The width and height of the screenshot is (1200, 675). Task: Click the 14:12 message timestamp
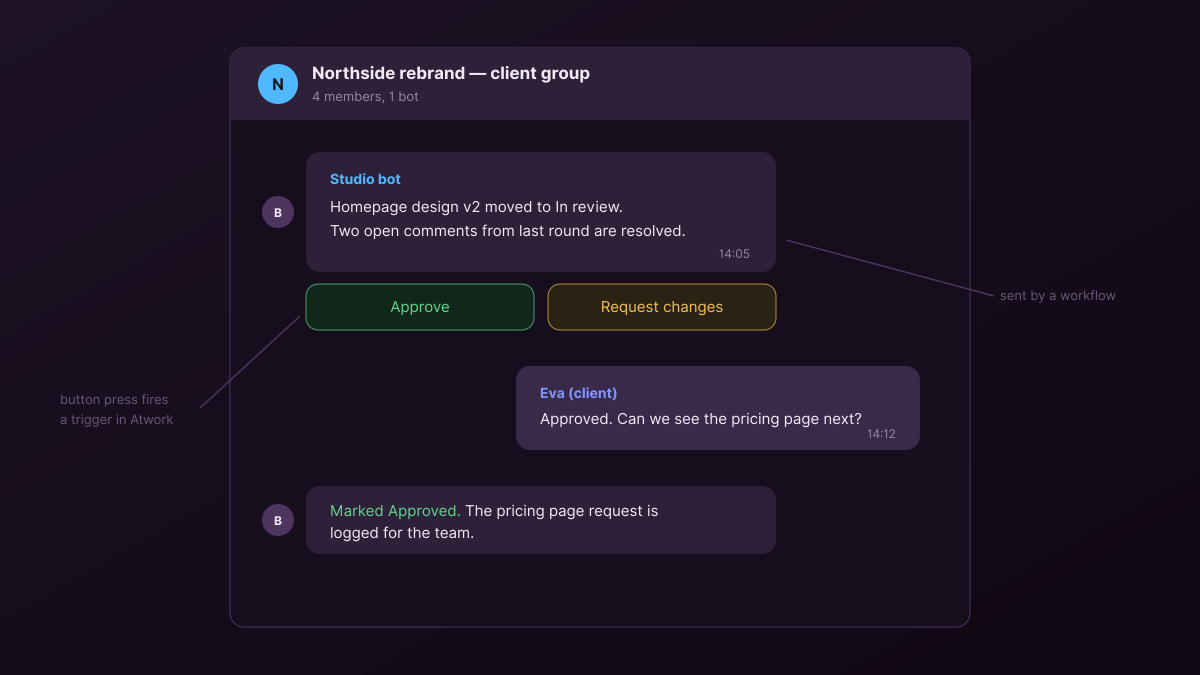click(x=881, y=434)
